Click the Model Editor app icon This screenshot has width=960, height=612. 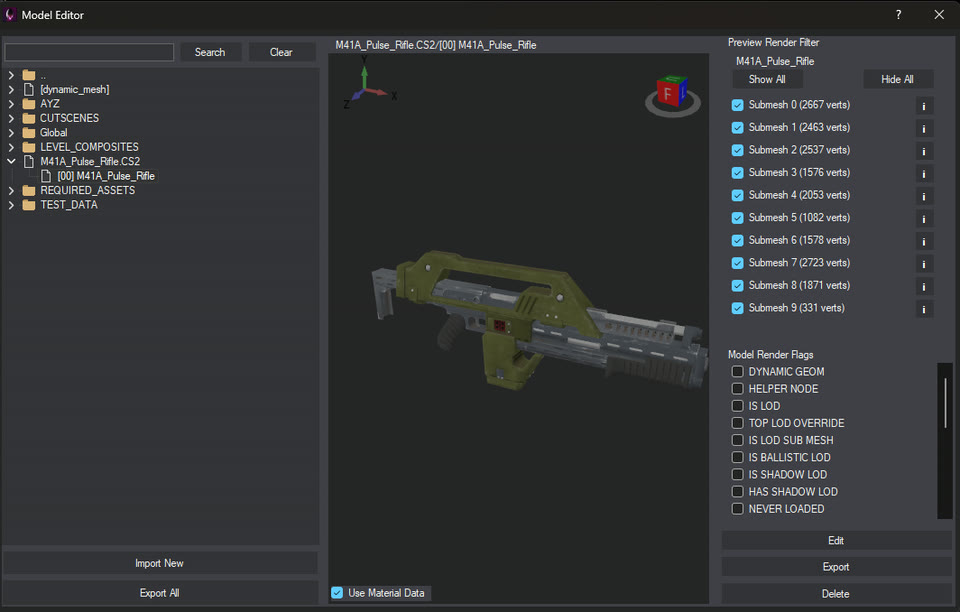[x=10, y=15]
